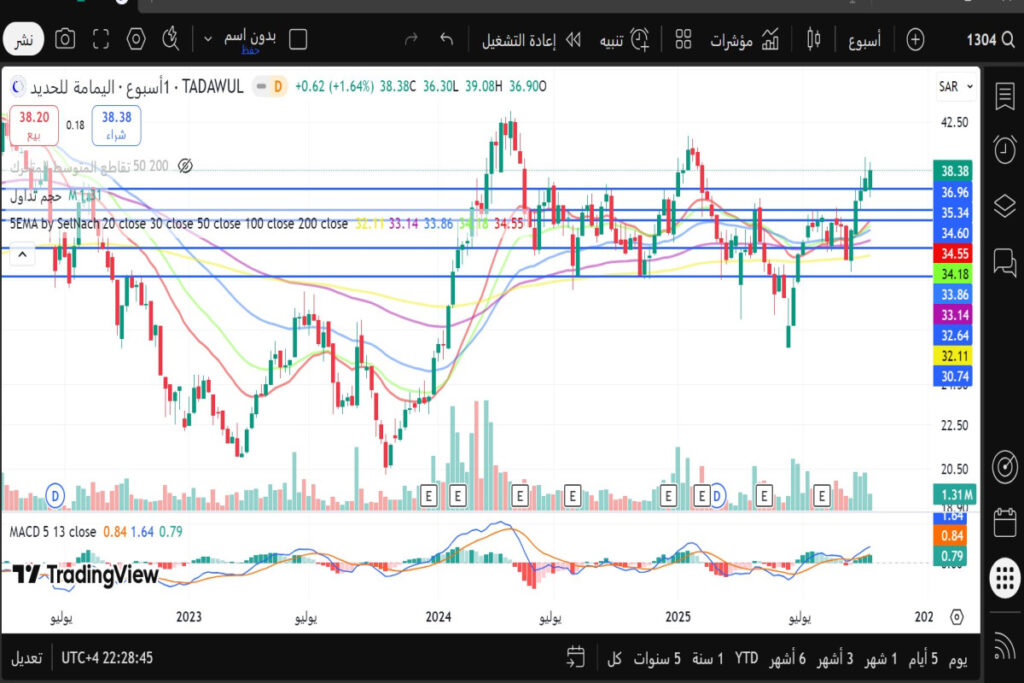This screenshot has width=1024, height=683.
Task: Toggle the D data-mode pill beside TADAWUL
Action: [276, 87]
